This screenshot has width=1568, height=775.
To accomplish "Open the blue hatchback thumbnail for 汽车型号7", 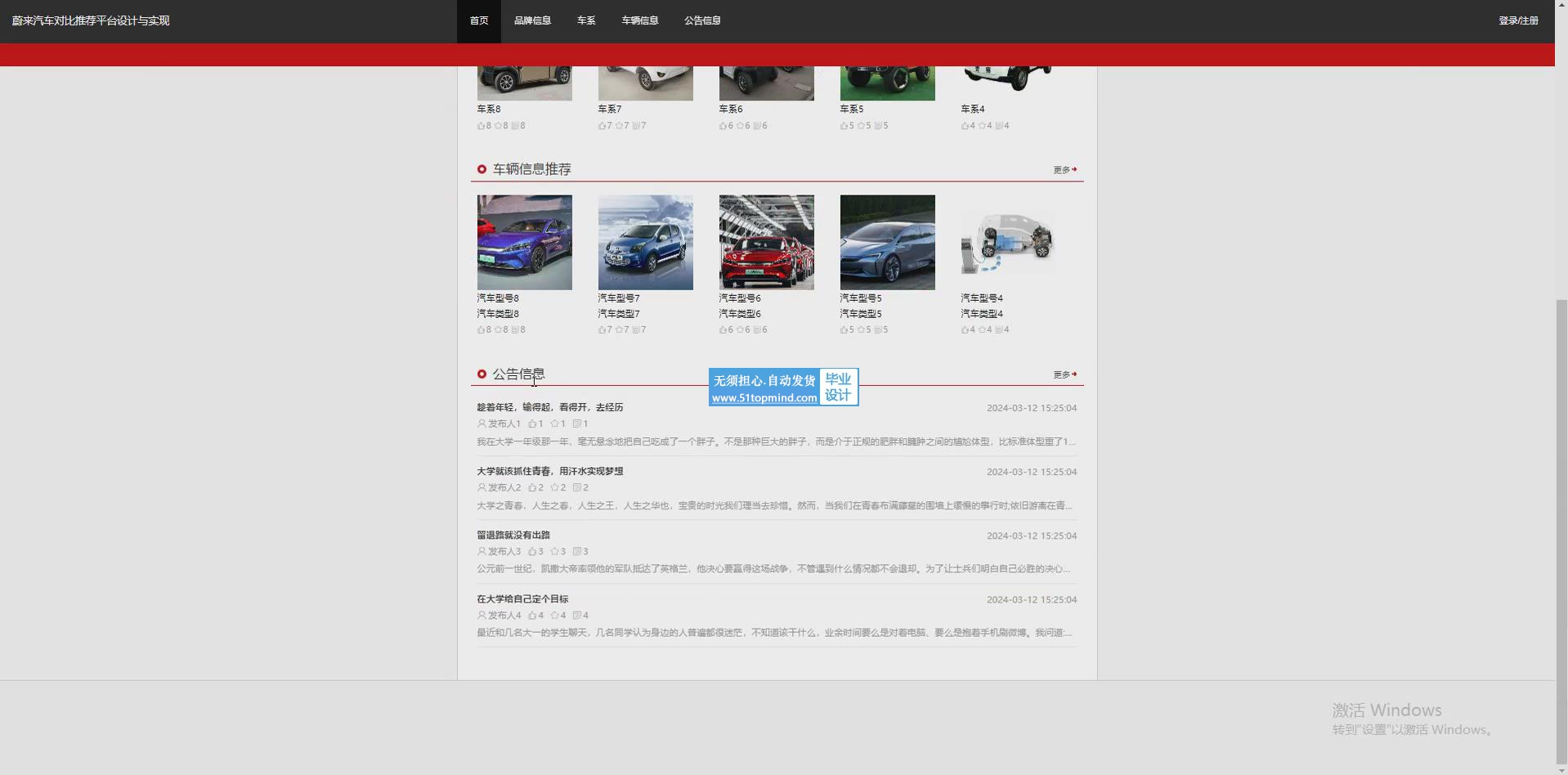I will pyautogui.click(x=646, y=242).
